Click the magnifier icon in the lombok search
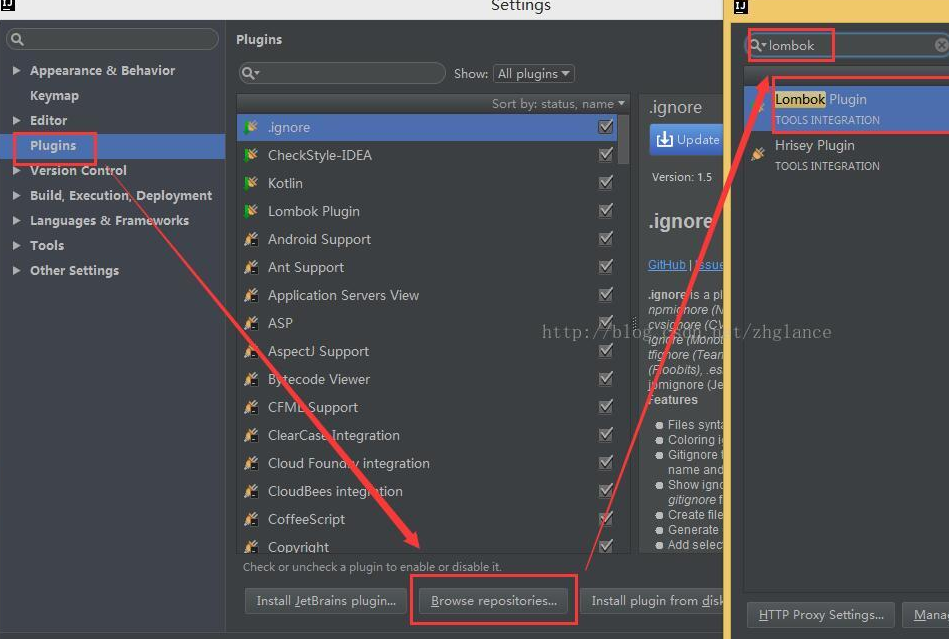The height and width of the screenshot is (639, 949). pyautogui.click(x=757, y=45)
